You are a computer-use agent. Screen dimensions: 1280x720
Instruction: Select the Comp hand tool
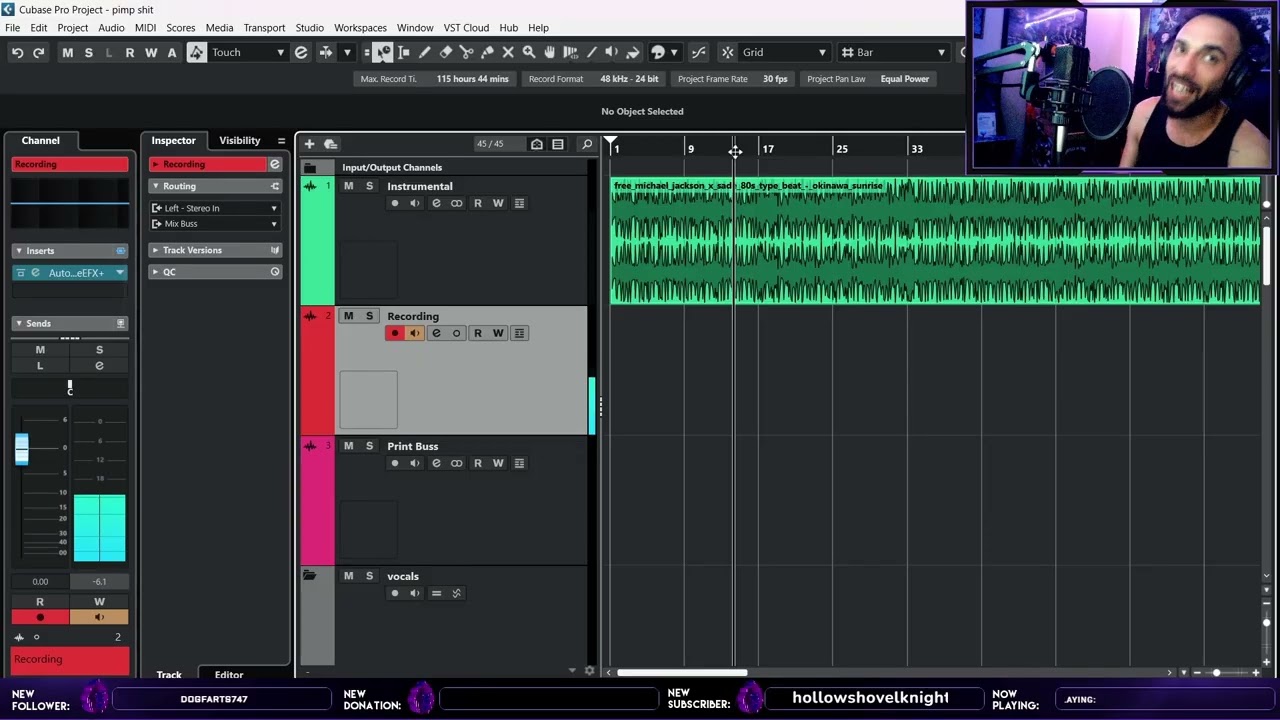[x=549, y=52]
